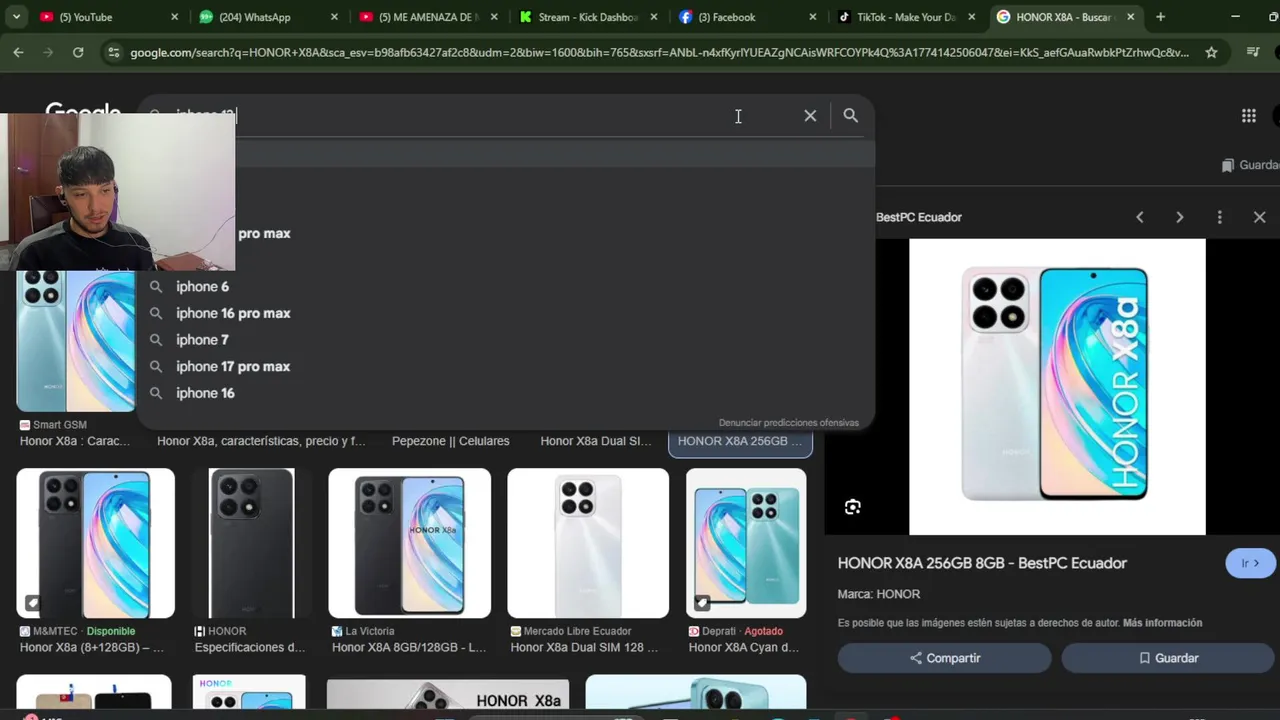
Task: Reload the page with the refresh icon
Action: coord(78,52)
